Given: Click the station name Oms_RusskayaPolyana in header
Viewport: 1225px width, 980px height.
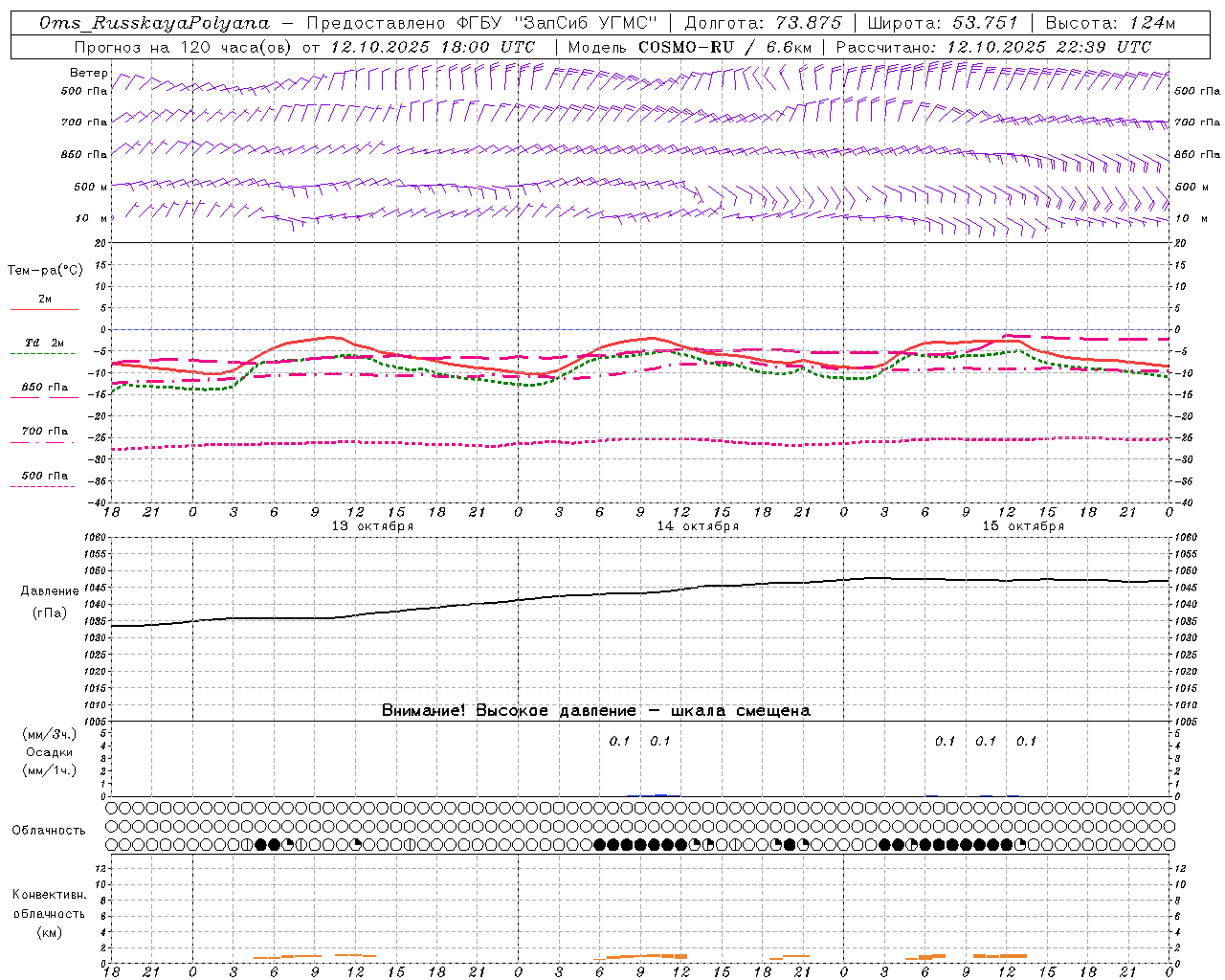Looking at the screenshot, I should pyautogui.click(x=155, y=23).
